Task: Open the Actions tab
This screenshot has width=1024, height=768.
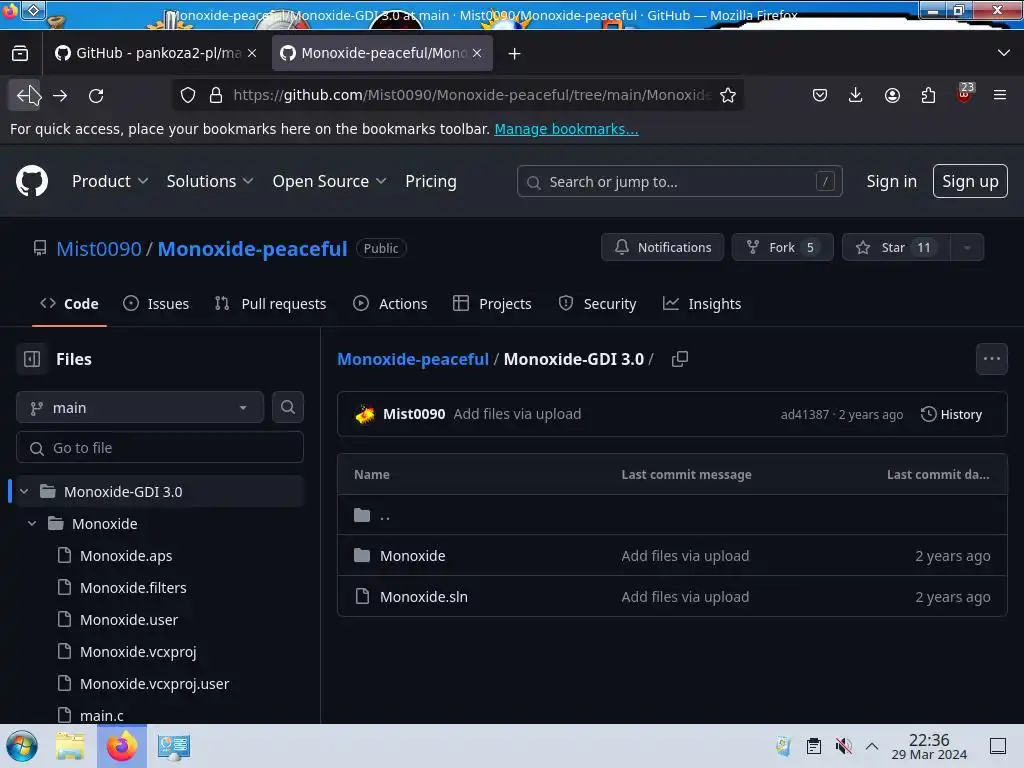Action: click(390, 304)
